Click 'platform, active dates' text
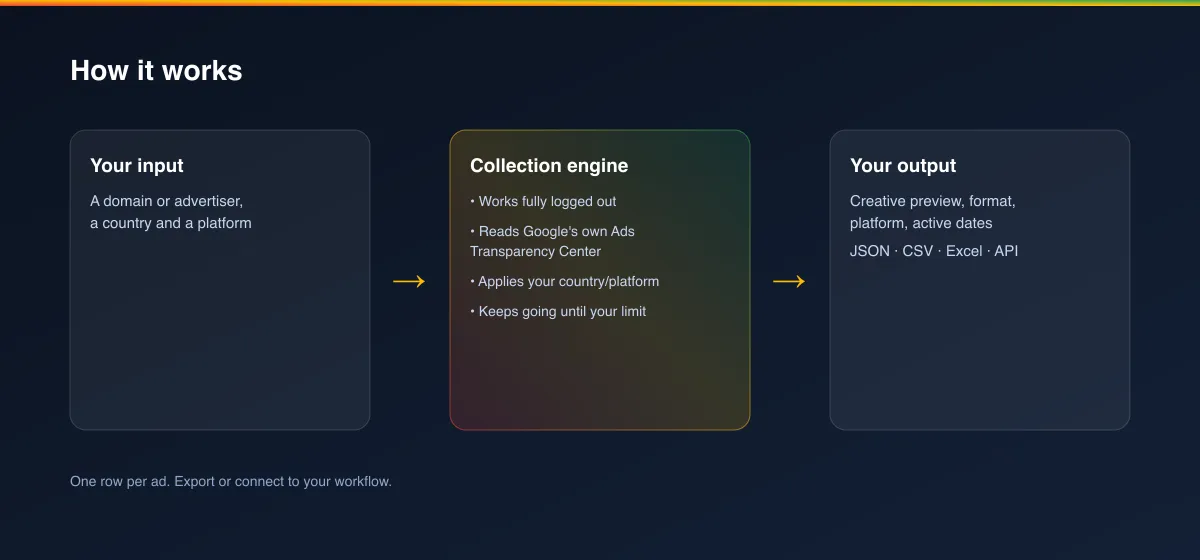The image size is (1200, 560). pos(921,223)
